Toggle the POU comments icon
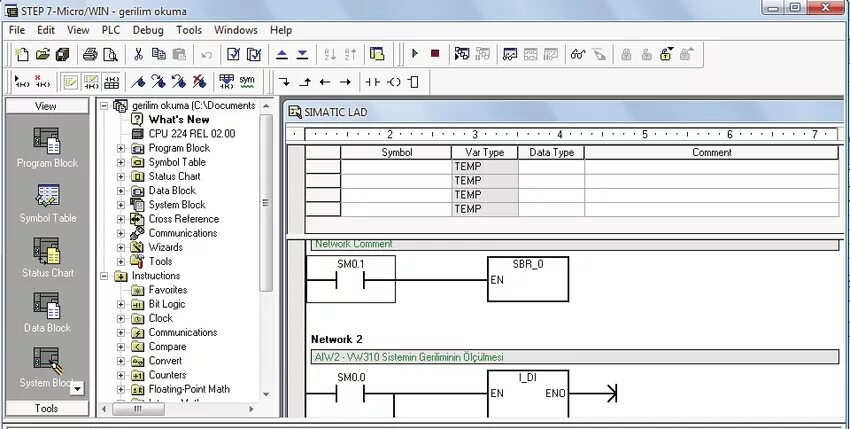Screen dimensions: 850x429 click(x=70, y=82)
